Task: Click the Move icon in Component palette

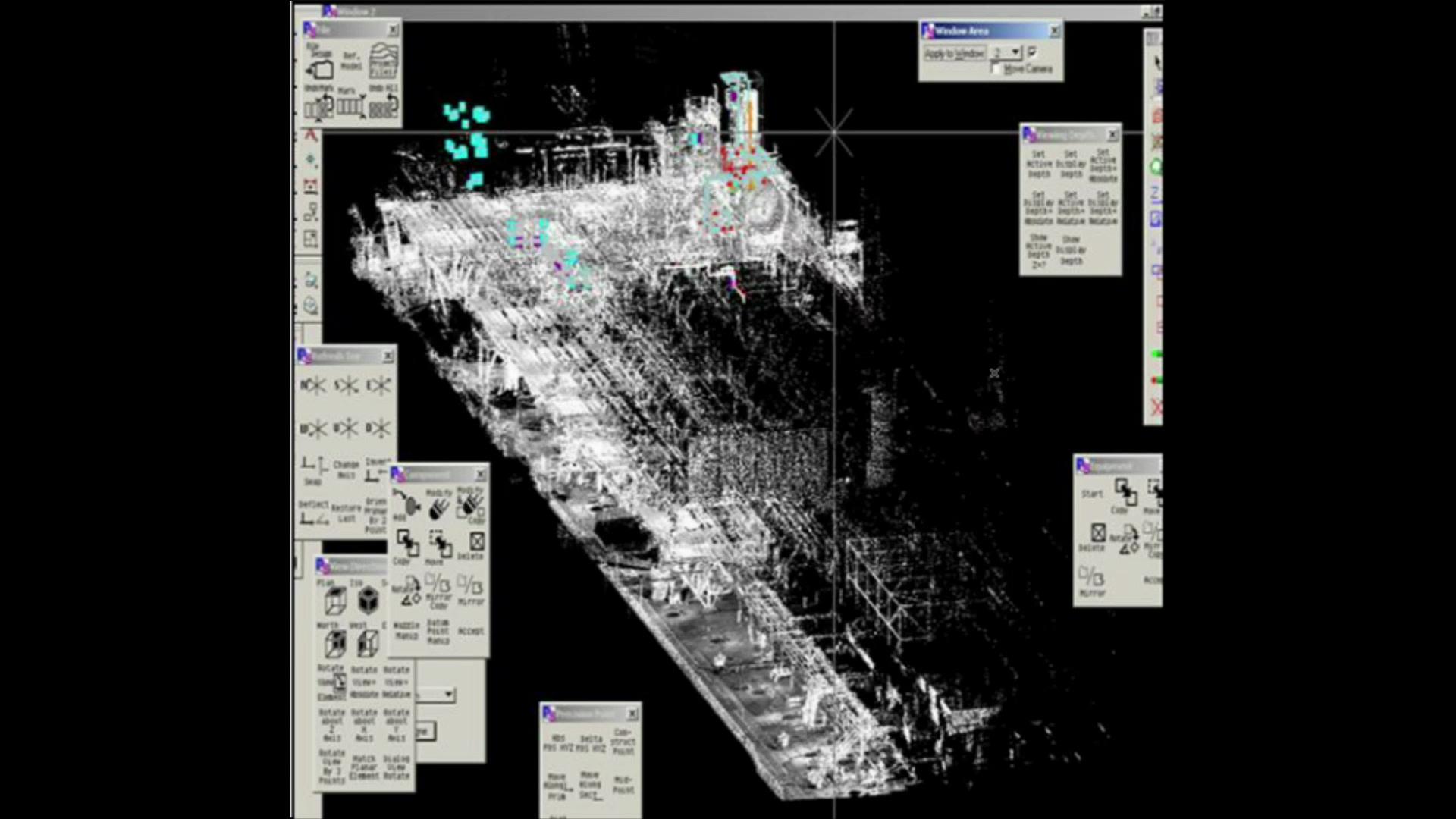Action: tap(438, 548)
